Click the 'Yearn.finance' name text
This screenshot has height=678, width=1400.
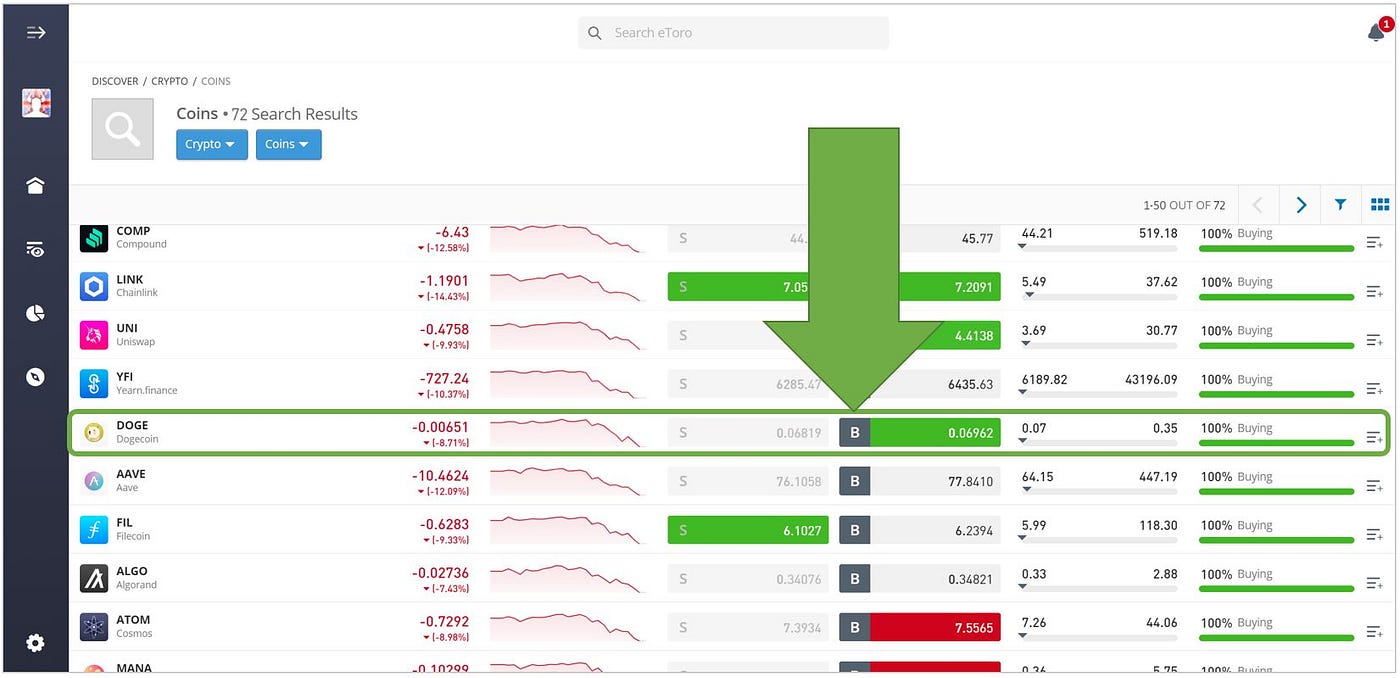pyautogui.click(x=146, y=390)
